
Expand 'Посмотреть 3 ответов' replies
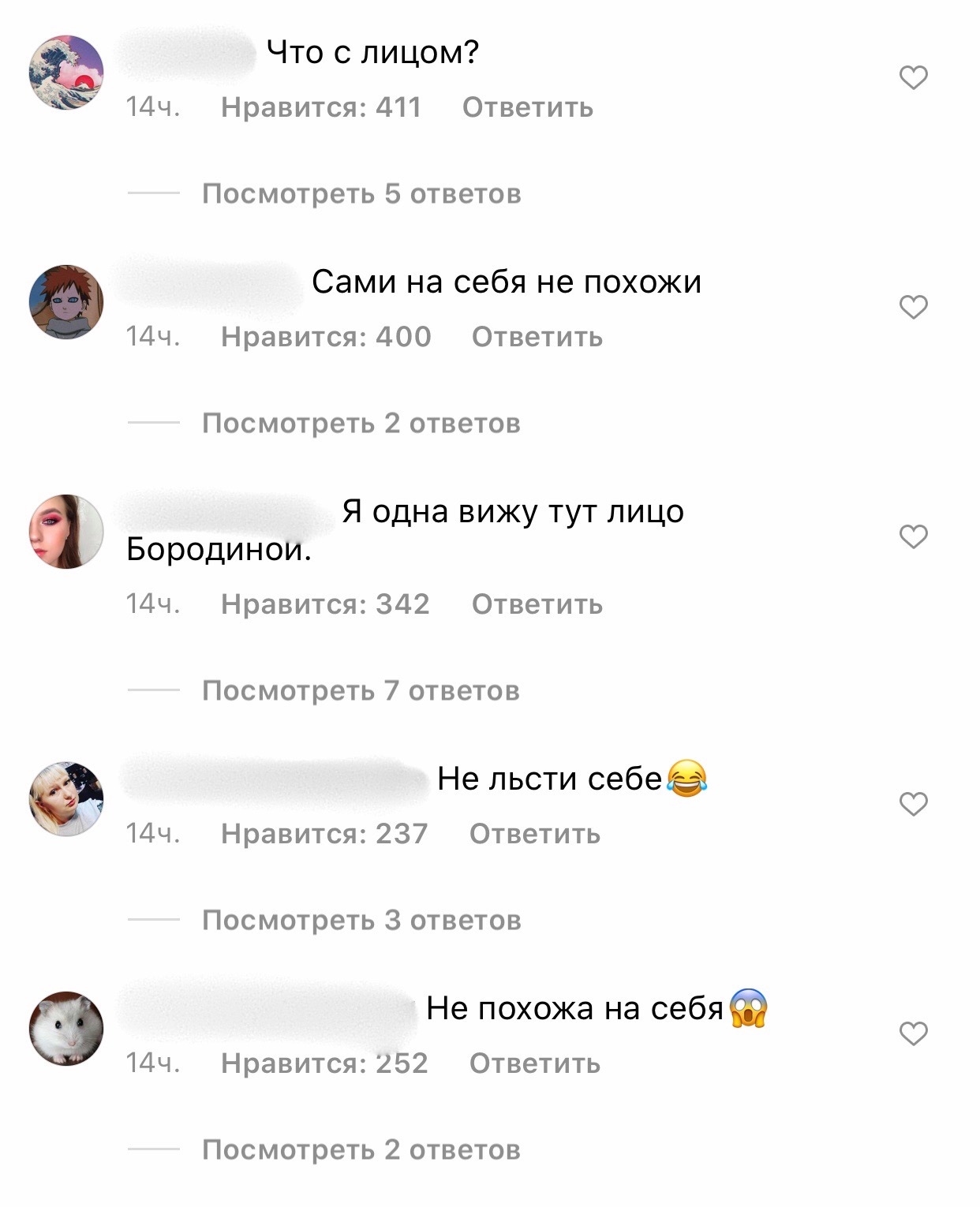coord(361,920)
